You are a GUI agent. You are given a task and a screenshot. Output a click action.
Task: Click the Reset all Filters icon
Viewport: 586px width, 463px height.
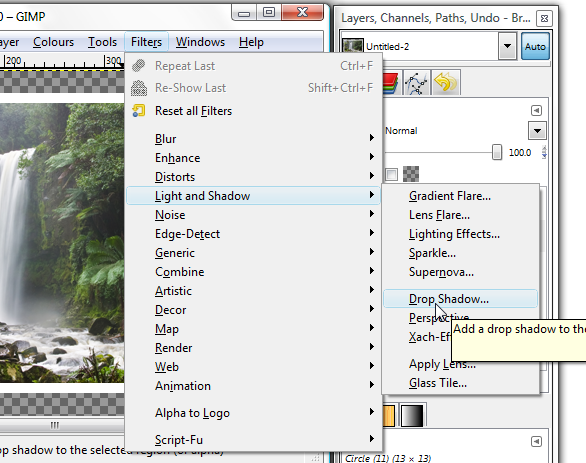(139, 111)
